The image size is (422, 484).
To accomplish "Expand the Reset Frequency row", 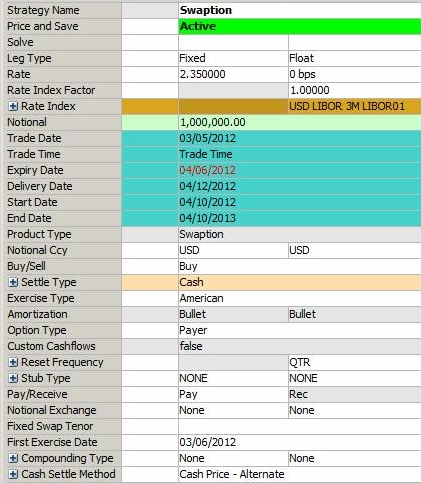I will pyautogui.click(x=13, y=362).
